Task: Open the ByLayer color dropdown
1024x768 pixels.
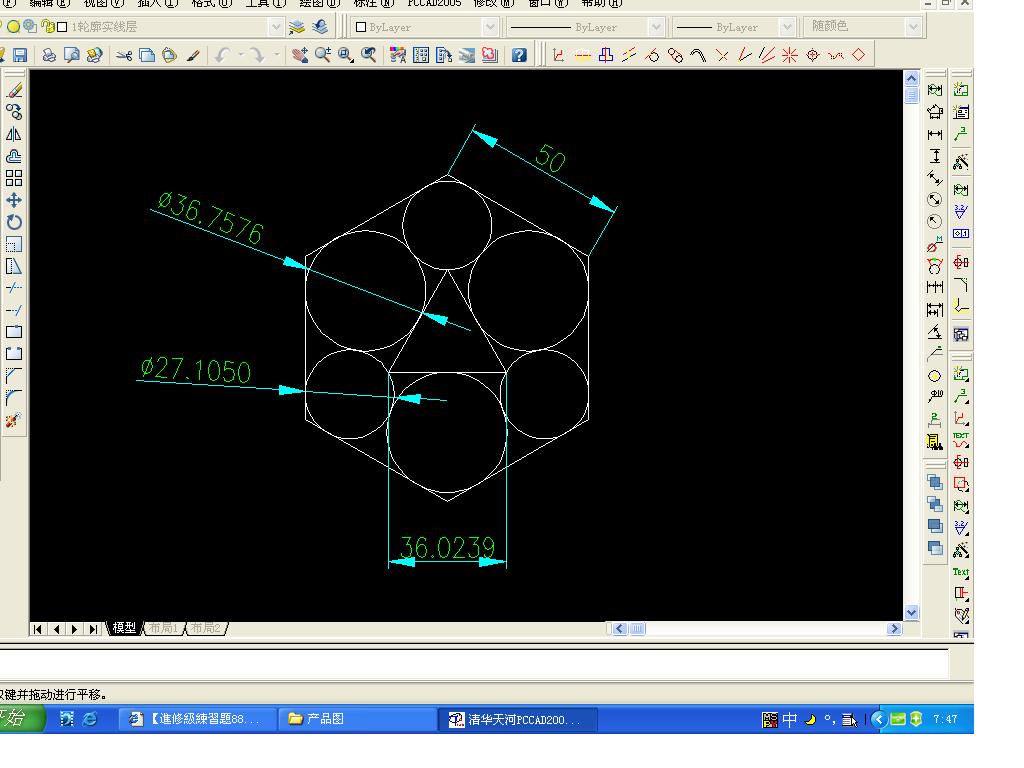Action: (490, 27)
